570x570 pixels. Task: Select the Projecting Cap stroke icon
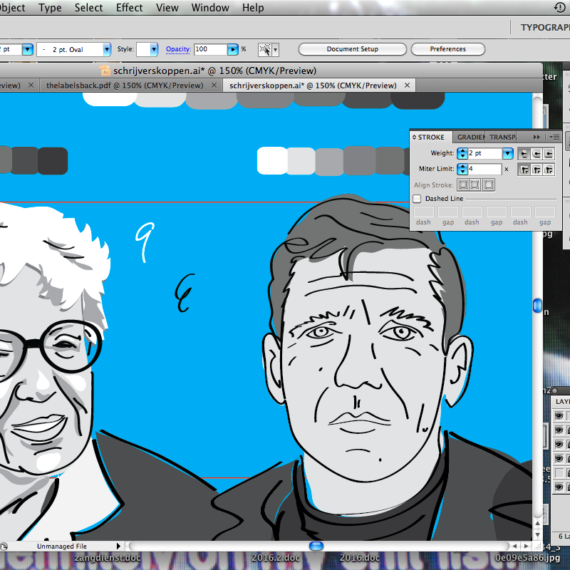[549, 154]
